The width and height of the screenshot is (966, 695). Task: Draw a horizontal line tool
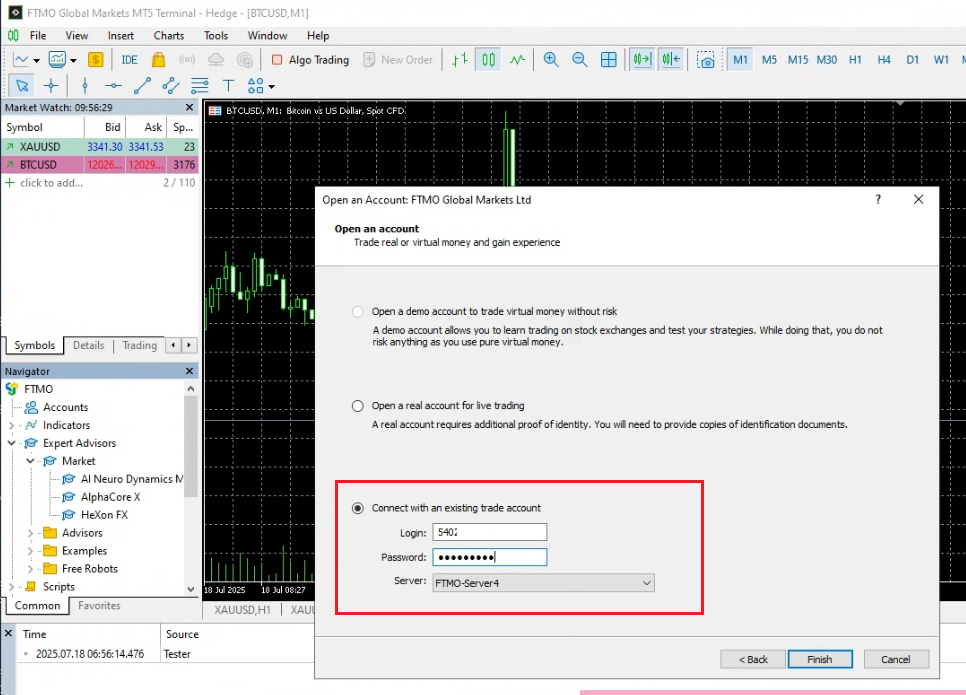click(x=113, y=86)
